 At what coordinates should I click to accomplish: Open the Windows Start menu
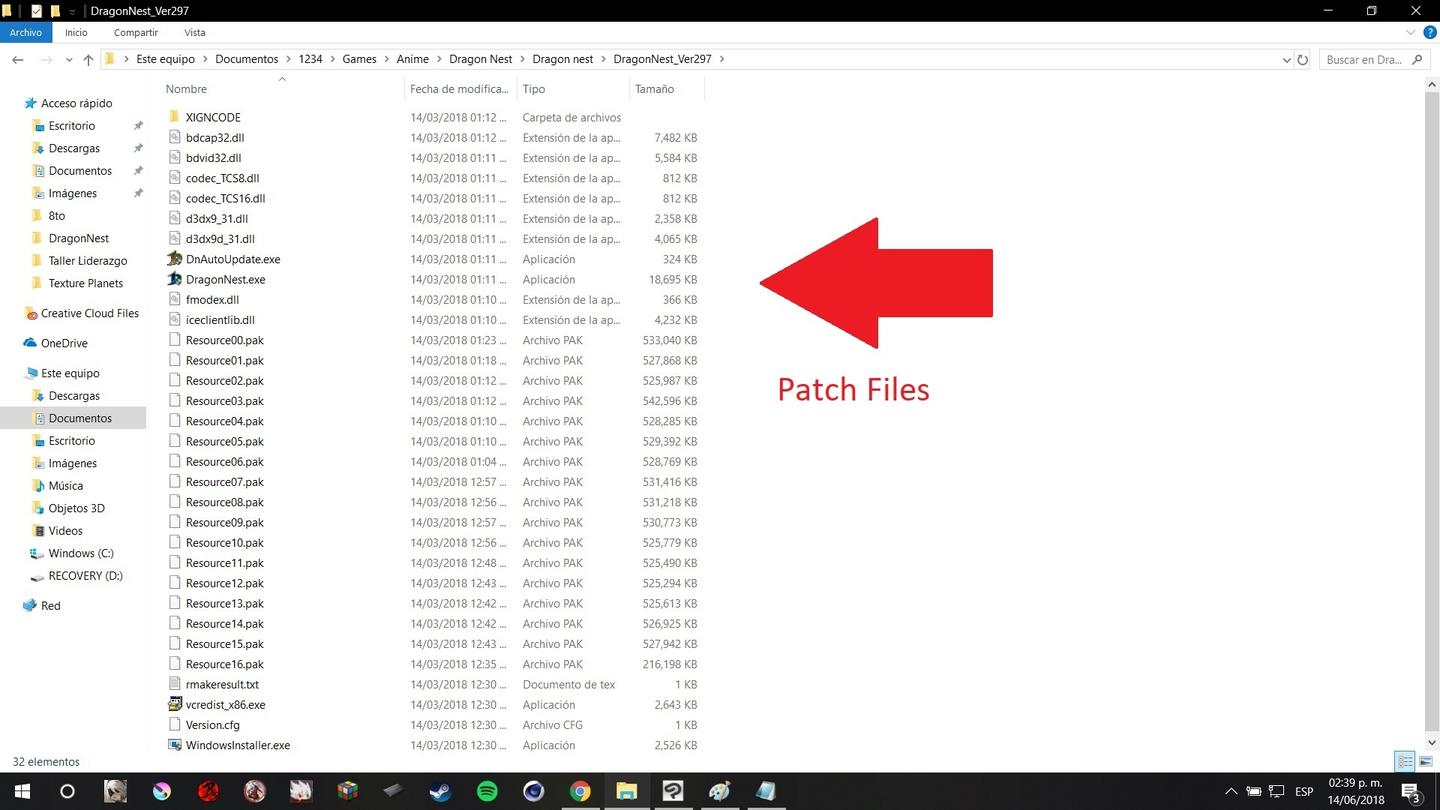click(22, 791)
